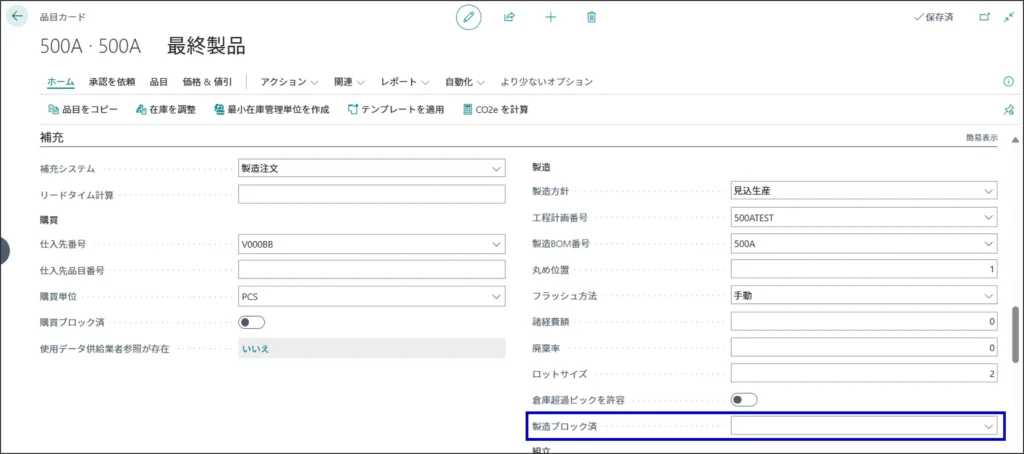Click the リードタイム計算 input field
The height and width of the screenshot is (454, 1024).
[x=371, y=194]
